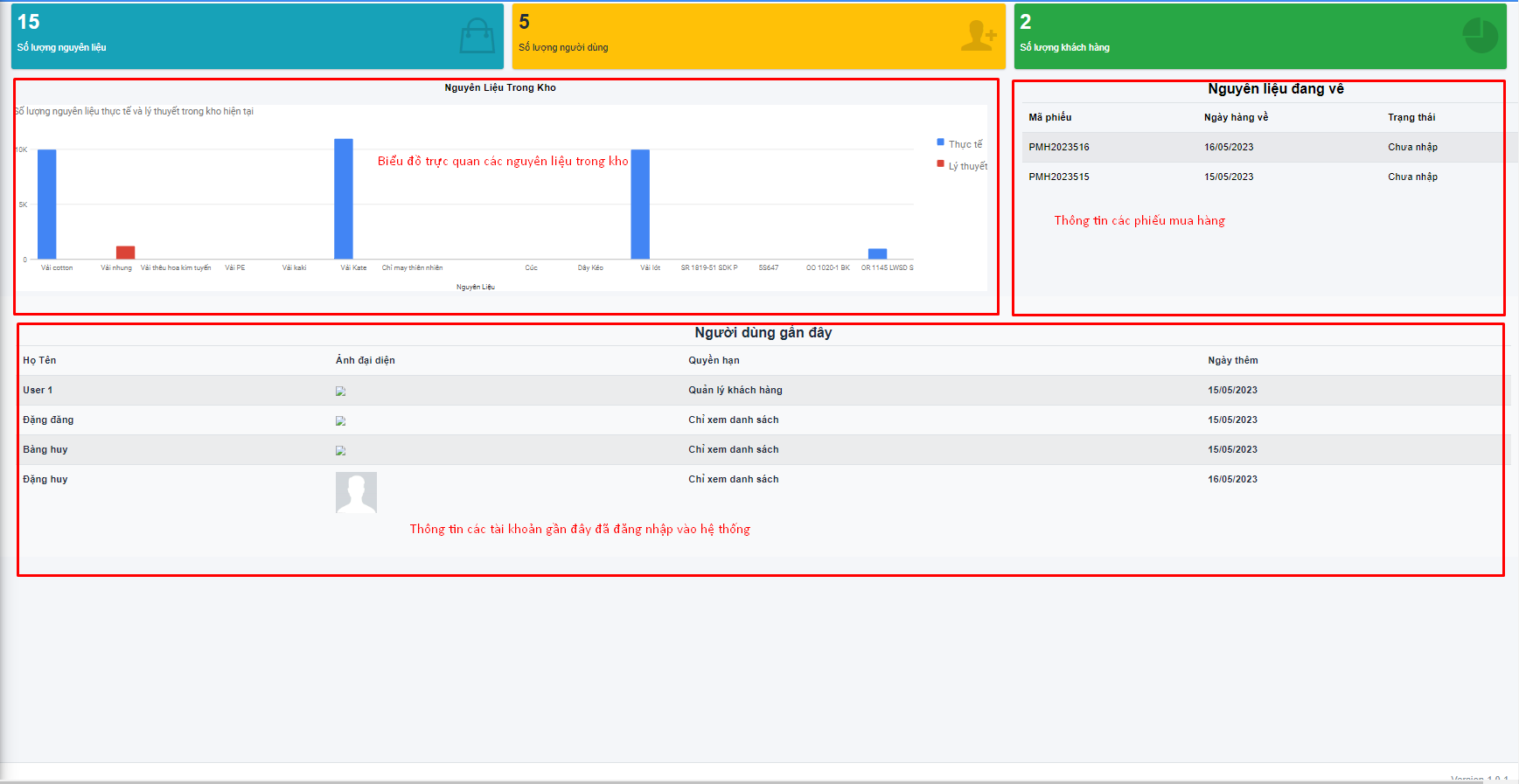The height and width of the screenshot is (784, 1519).
Task: Click the date 16/05/2023 in PMH2023516 row
Action: [1229, 147]
